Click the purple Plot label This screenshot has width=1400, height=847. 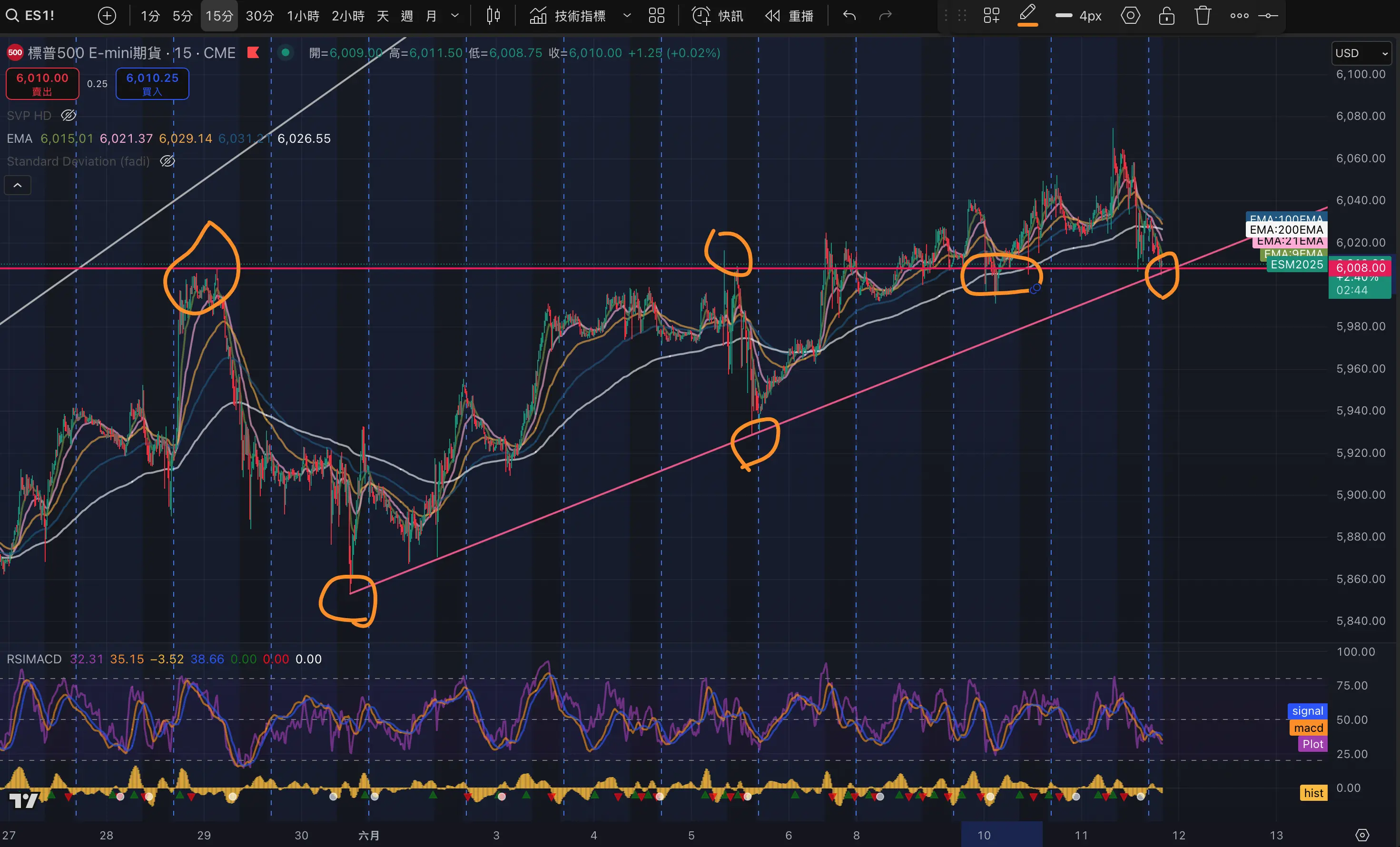(1312, 744)
